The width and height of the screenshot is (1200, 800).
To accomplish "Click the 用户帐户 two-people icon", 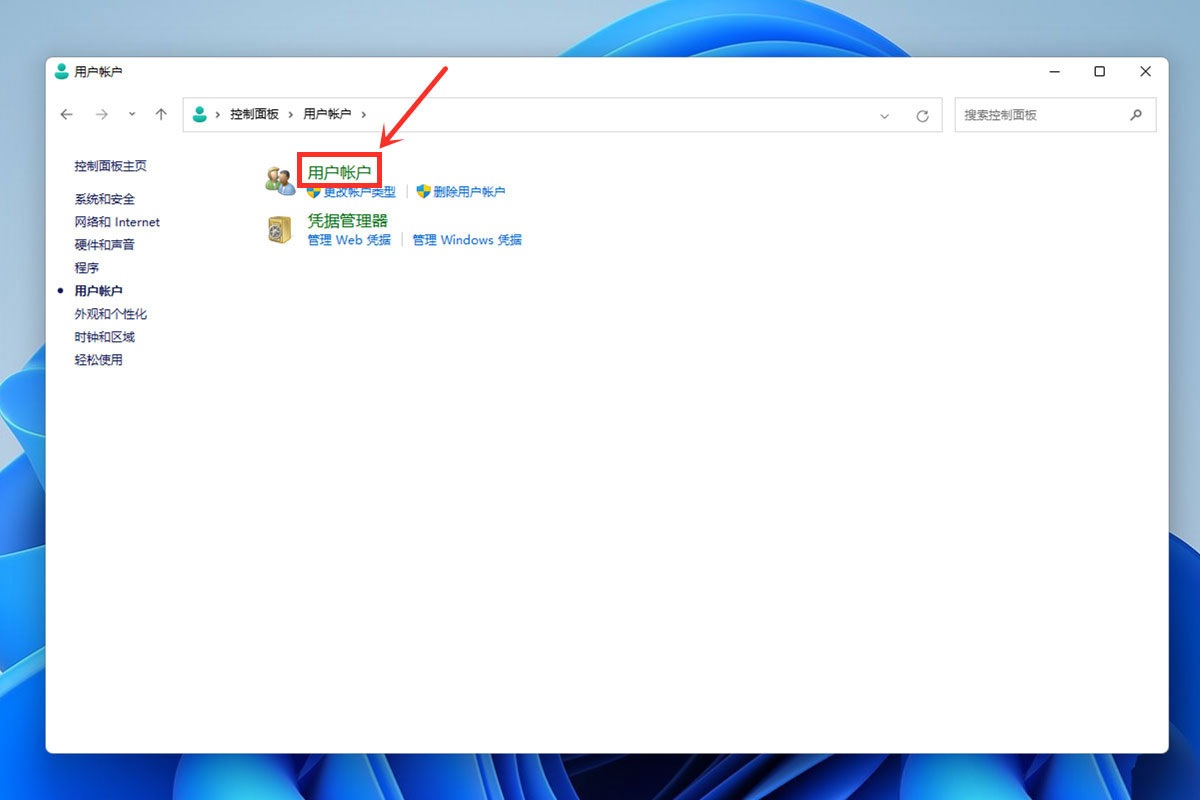I will pos(280,178).
